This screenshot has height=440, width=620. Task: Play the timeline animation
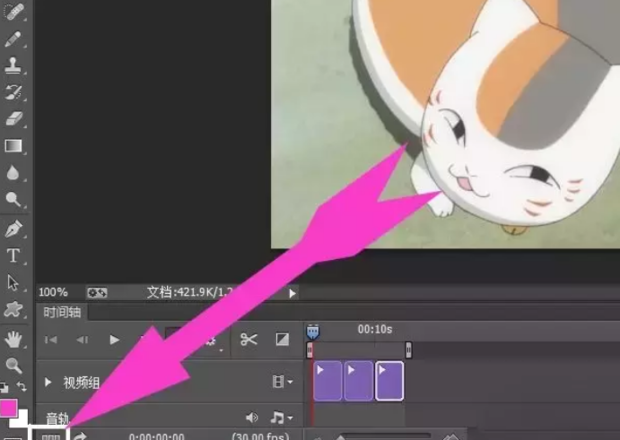point(114,340)
